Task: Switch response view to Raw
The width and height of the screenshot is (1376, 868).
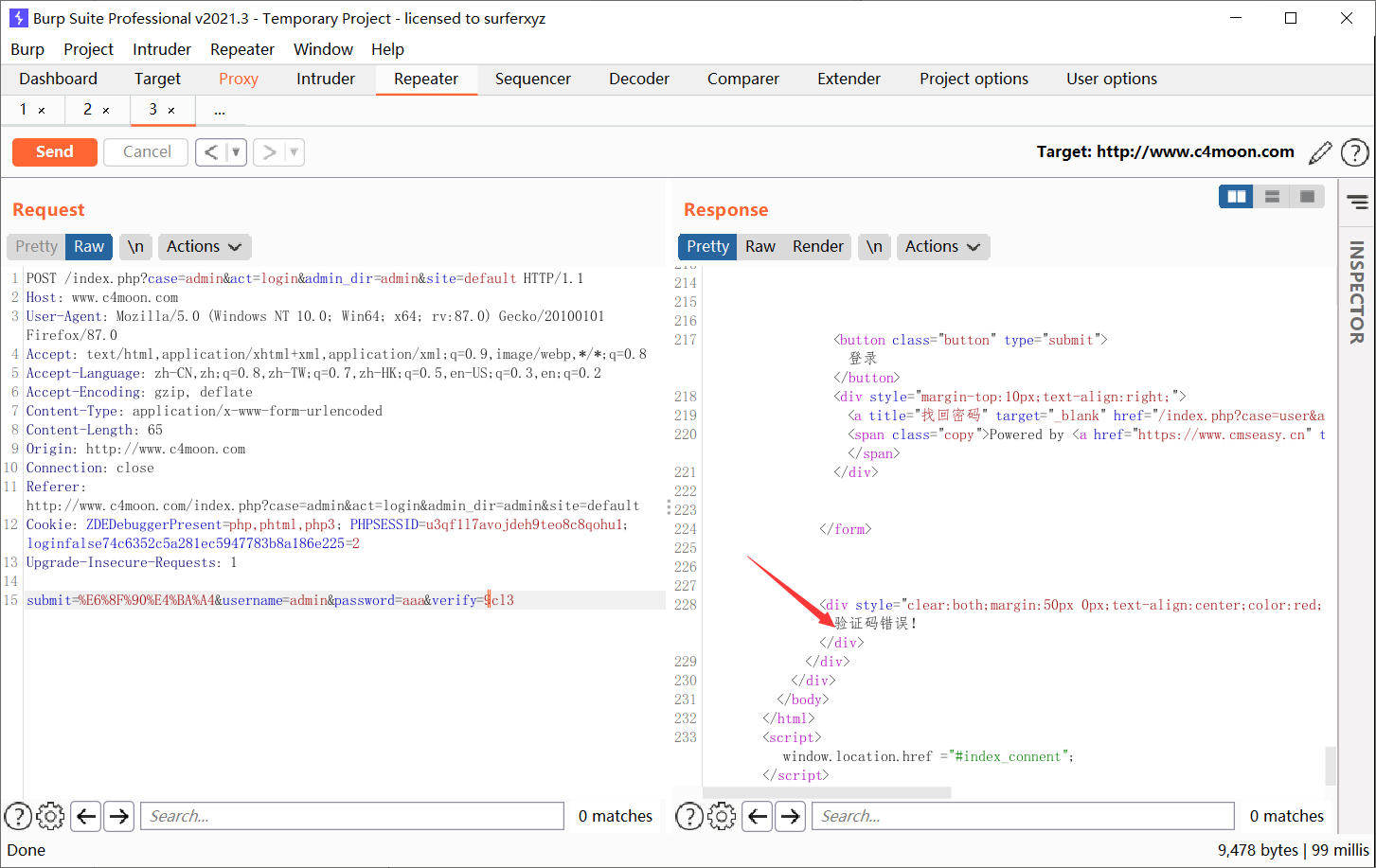Action: (x=760, y=247)
